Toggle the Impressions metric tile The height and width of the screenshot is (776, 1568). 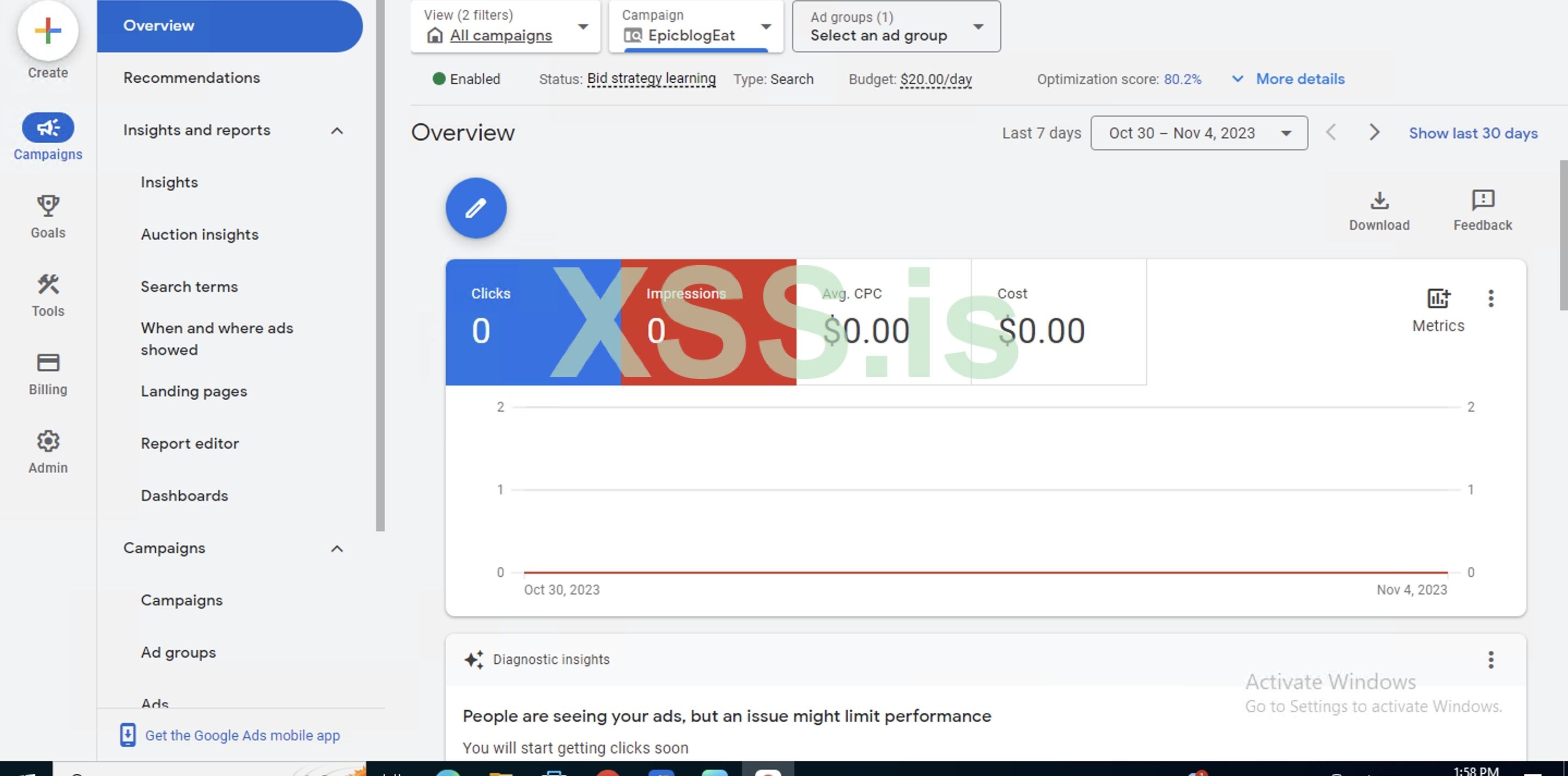[708, 322]
